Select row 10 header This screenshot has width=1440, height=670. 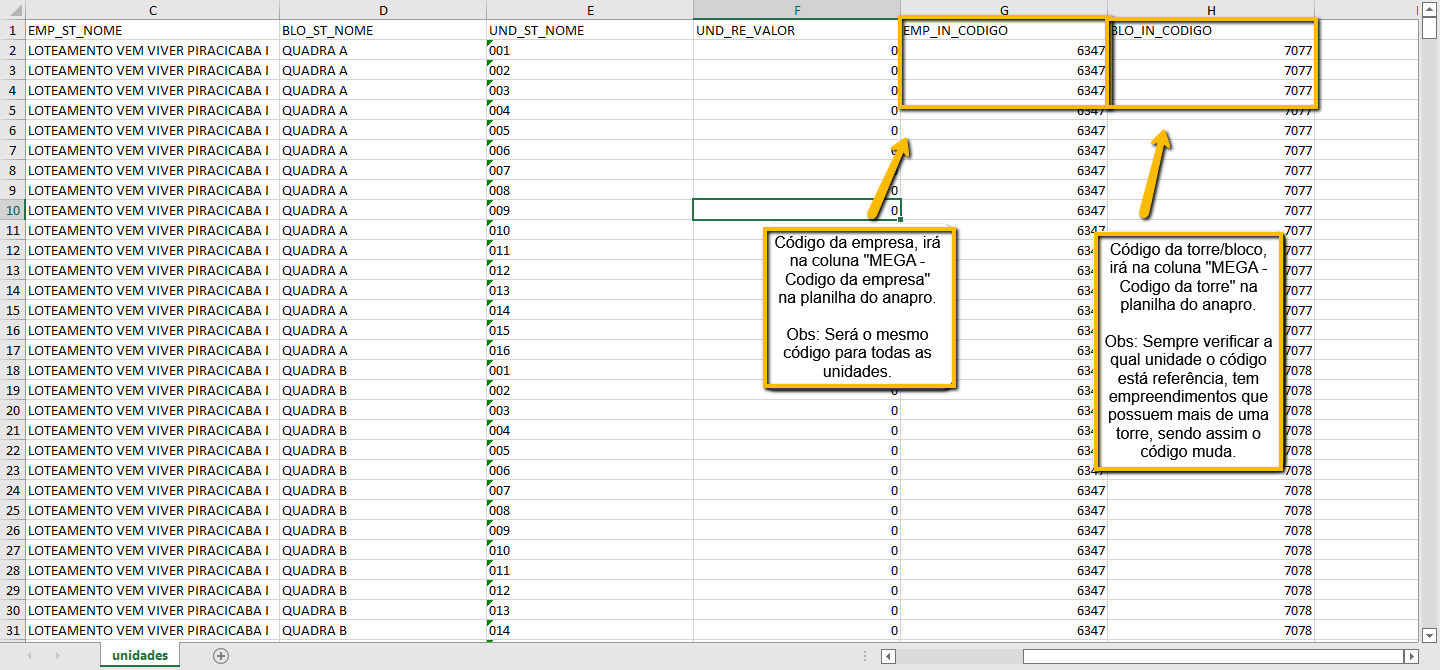12,210
